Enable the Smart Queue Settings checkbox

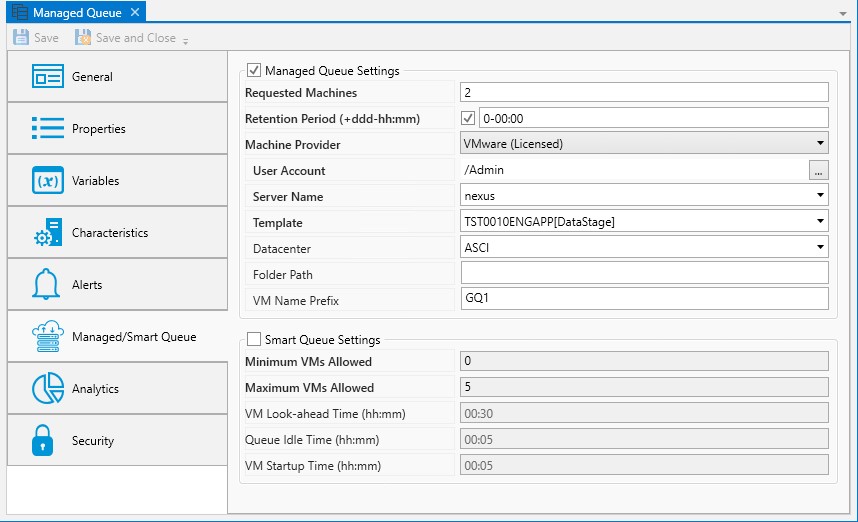click(x=253, y=339)
